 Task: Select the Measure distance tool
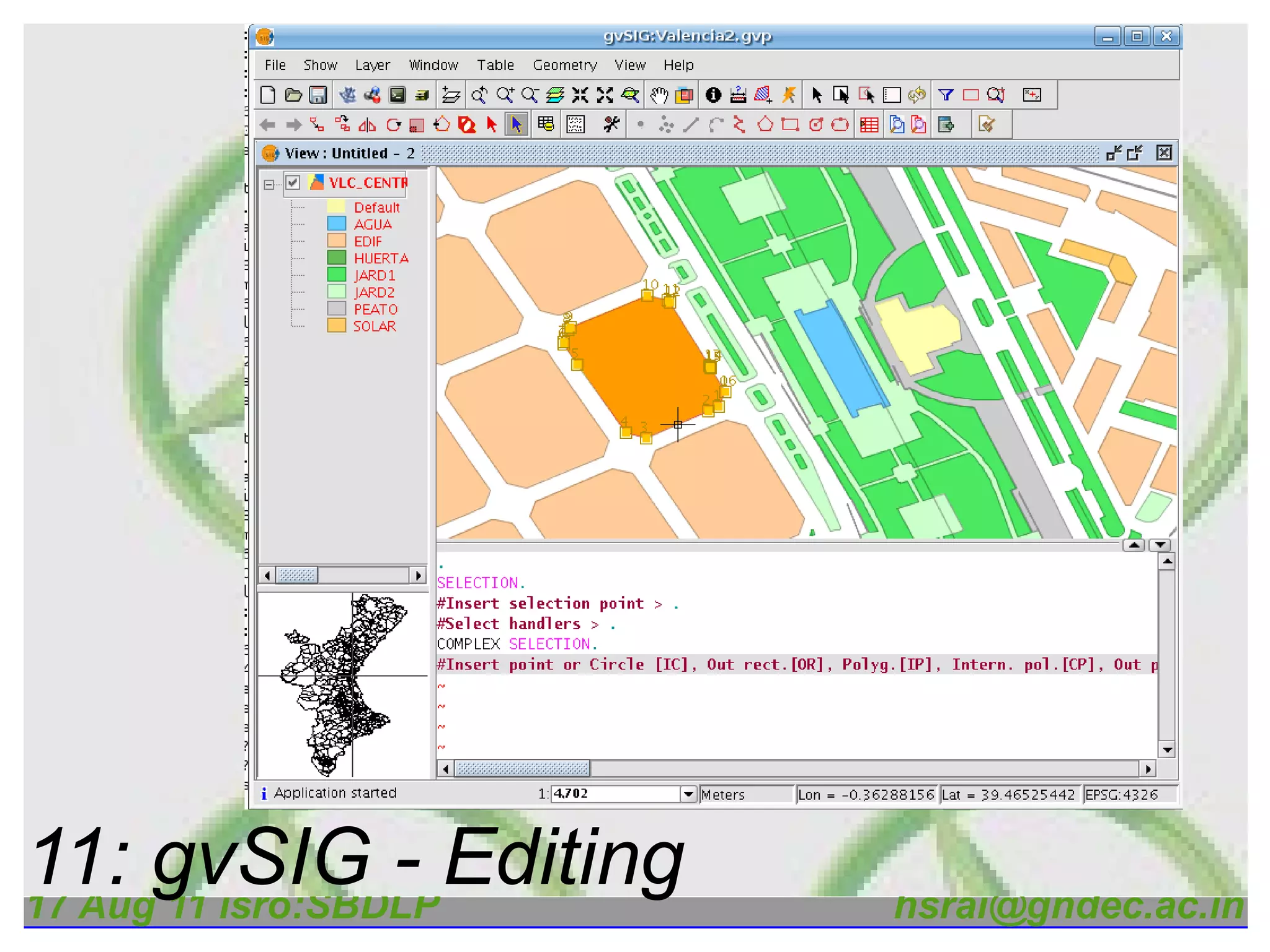coord(738,95)
